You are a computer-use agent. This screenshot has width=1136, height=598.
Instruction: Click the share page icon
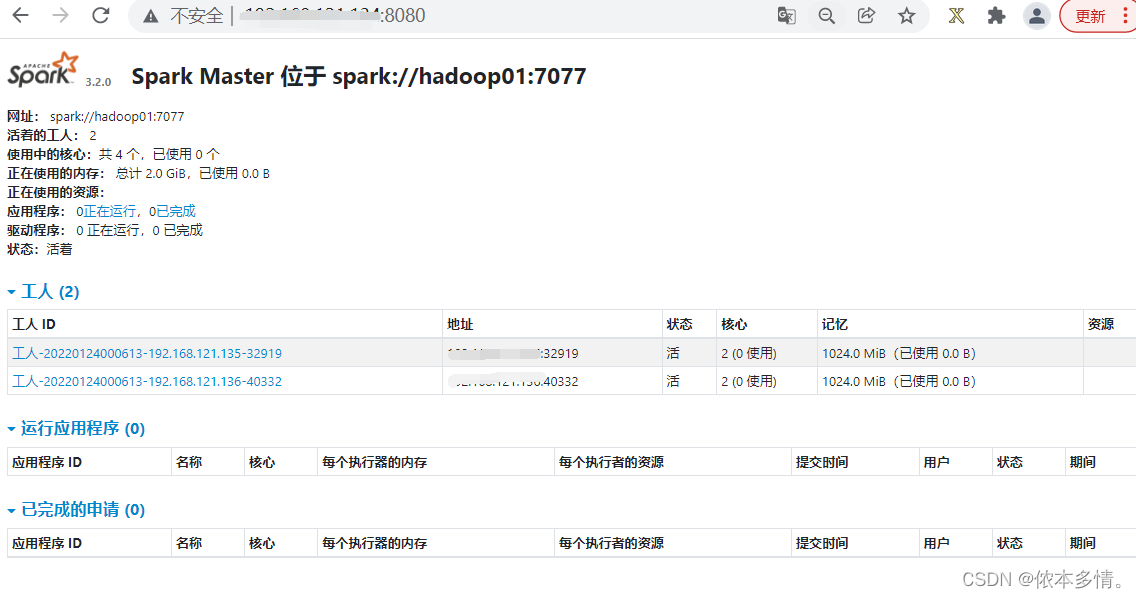866,15
